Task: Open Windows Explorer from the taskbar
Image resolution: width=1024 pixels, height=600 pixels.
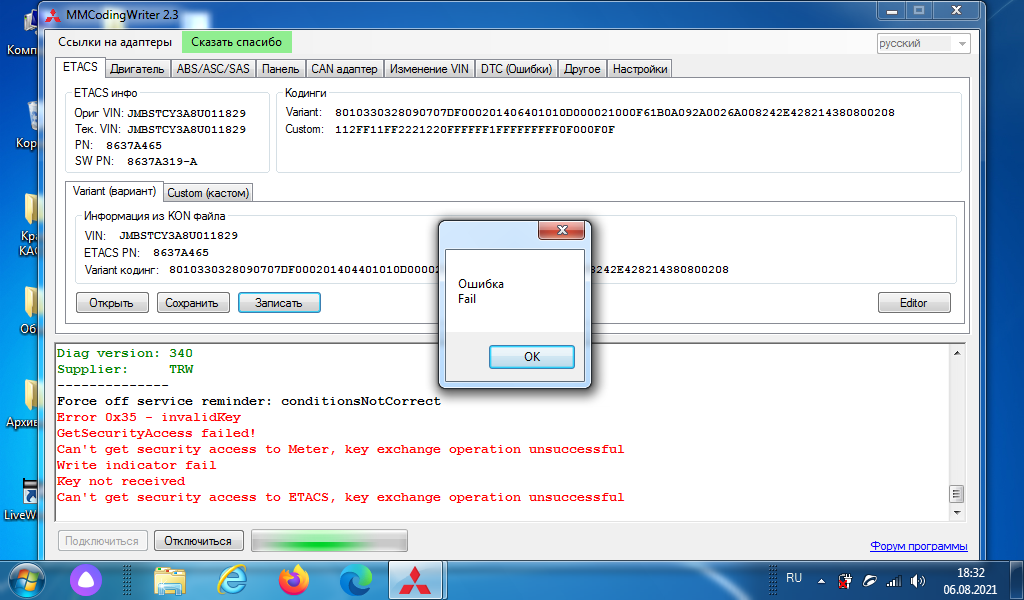Action: [169, 580]
